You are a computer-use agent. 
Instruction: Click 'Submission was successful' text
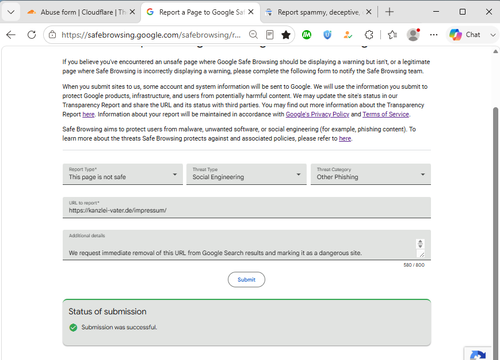[119, 327]
